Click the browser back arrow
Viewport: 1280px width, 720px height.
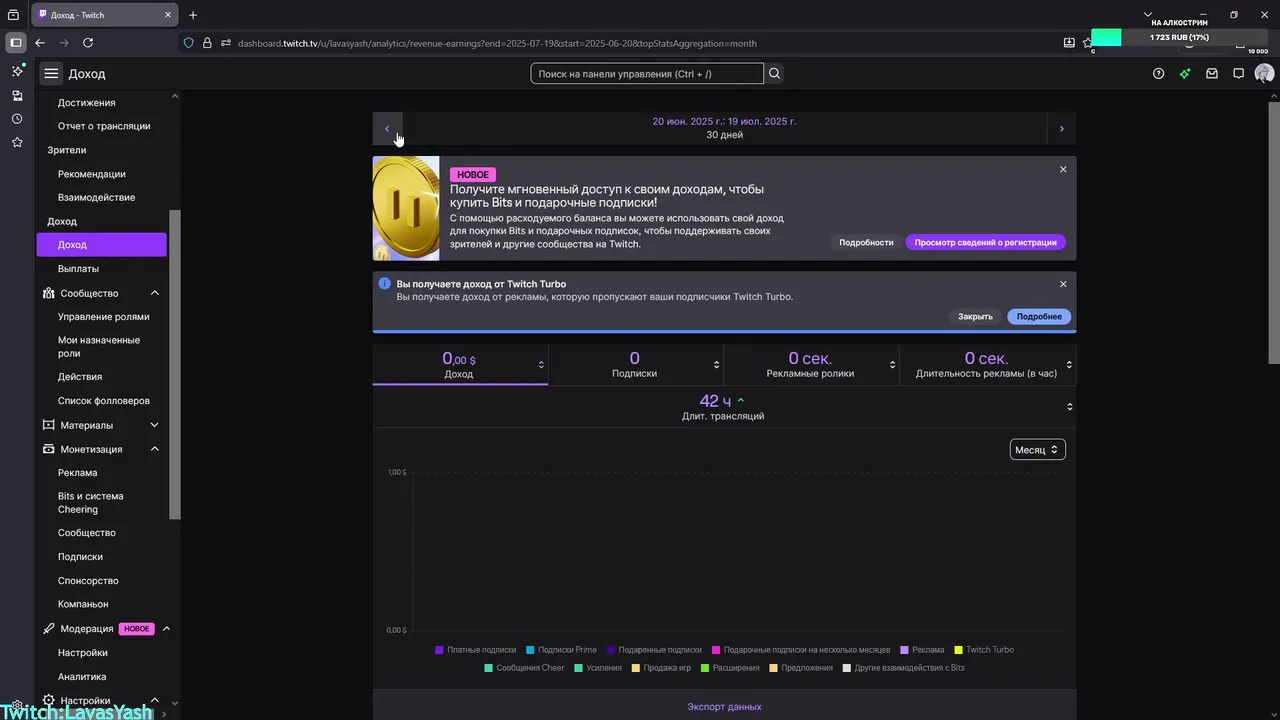40,43
